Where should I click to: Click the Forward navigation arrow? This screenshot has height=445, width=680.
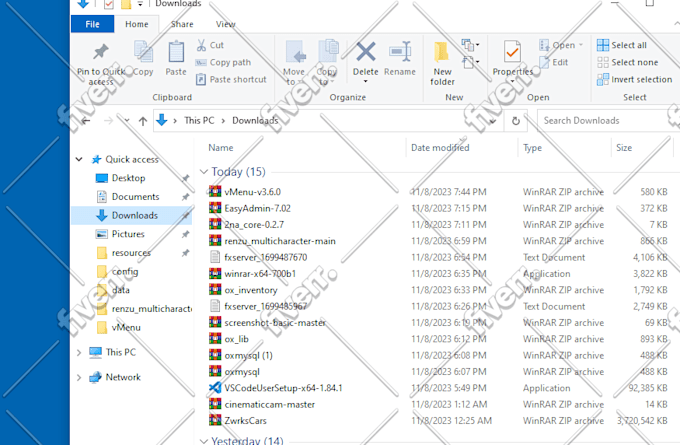(108, 121)
